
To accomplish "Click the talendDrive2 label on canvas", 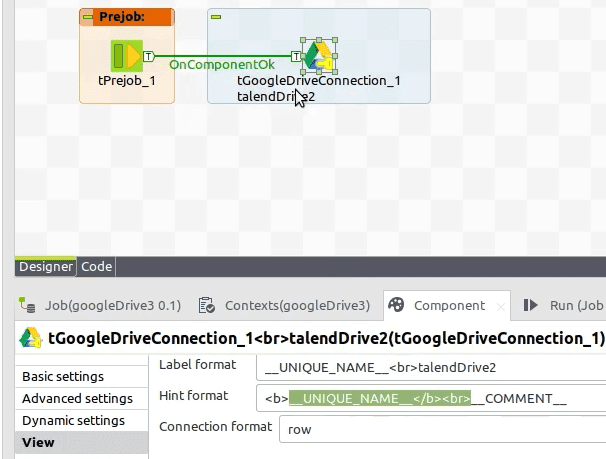I will pos(276,97).
